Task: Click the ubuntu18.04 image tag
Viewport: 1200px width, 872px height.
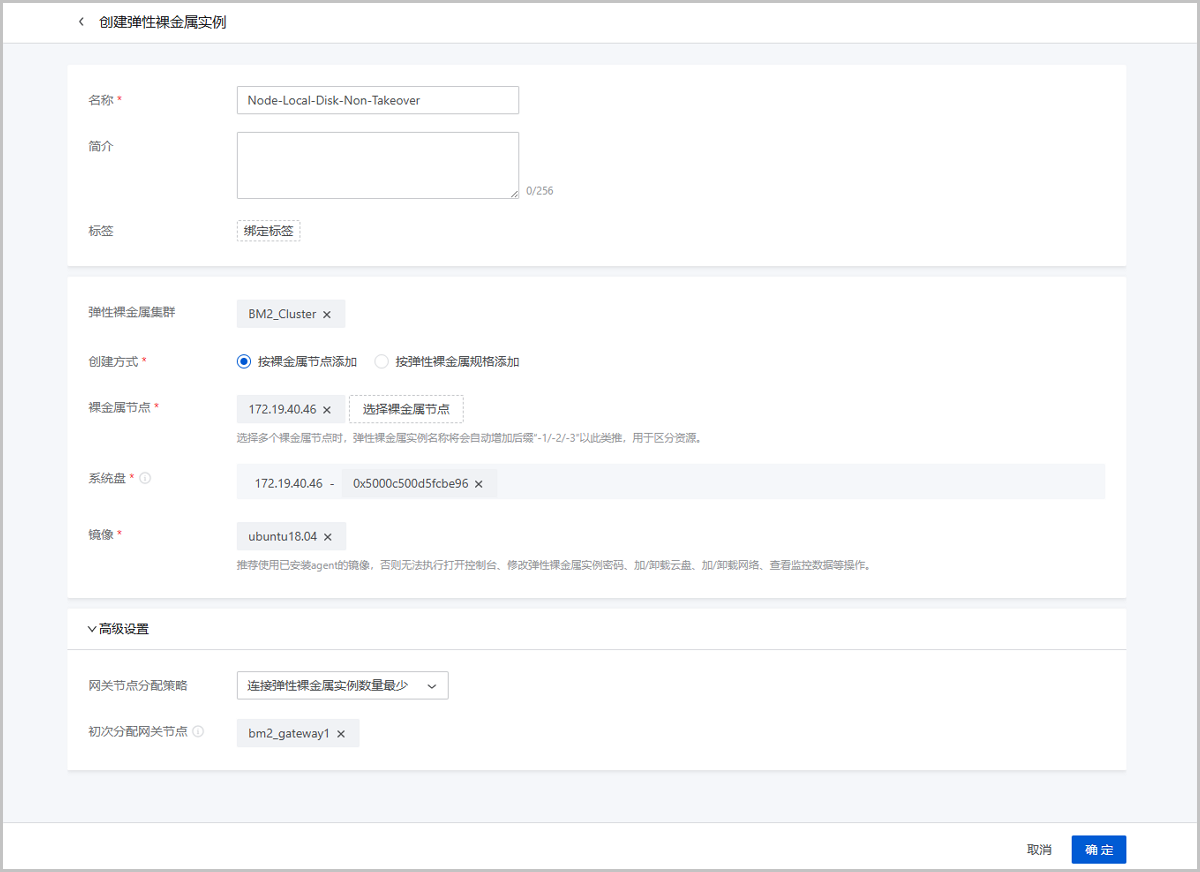Action: pyautogui.click(x=282, y=537)
